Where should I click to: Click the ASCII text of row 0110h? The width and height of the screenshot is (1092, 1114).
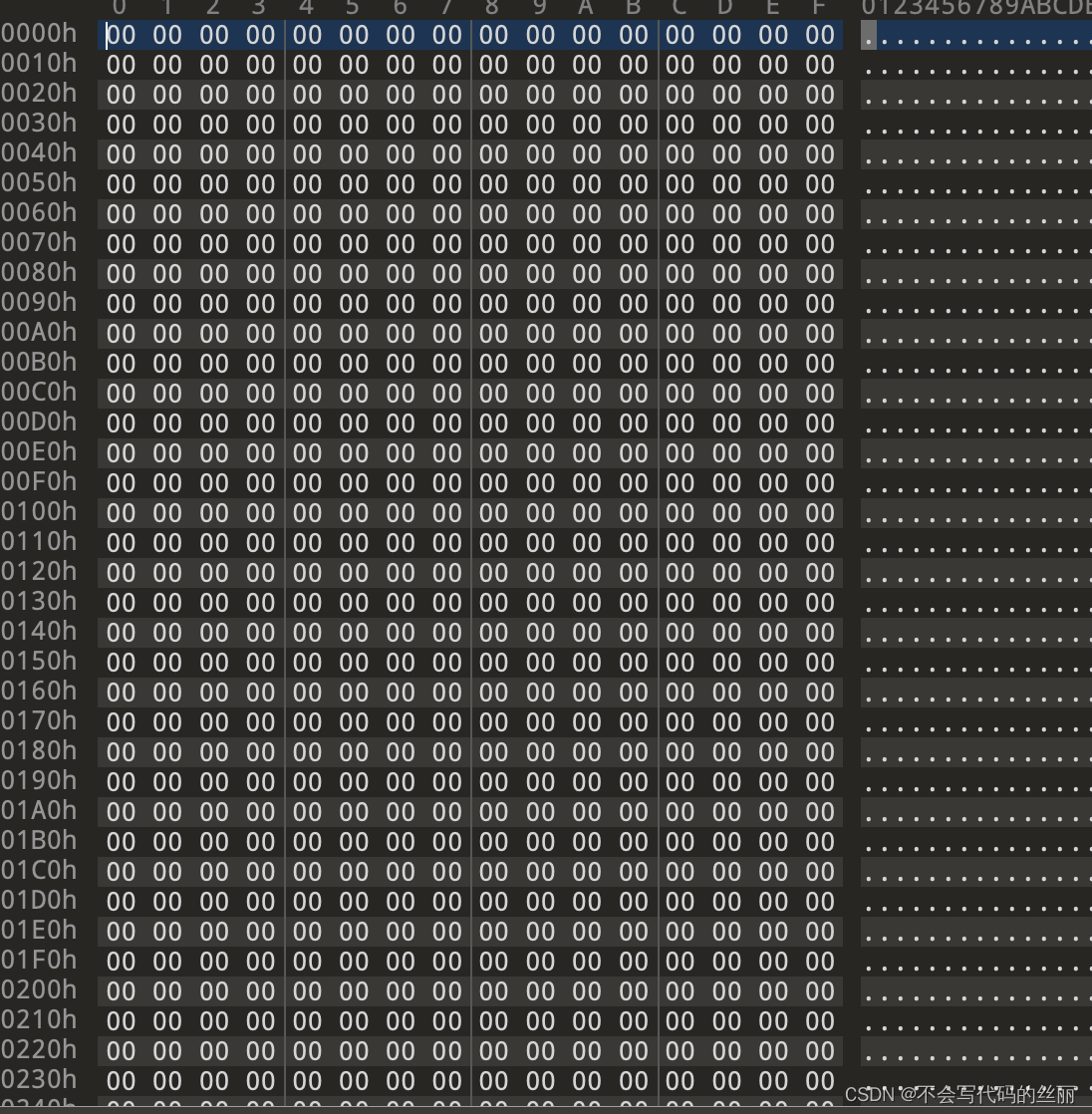pyautogui.click(x=976, y=543)
